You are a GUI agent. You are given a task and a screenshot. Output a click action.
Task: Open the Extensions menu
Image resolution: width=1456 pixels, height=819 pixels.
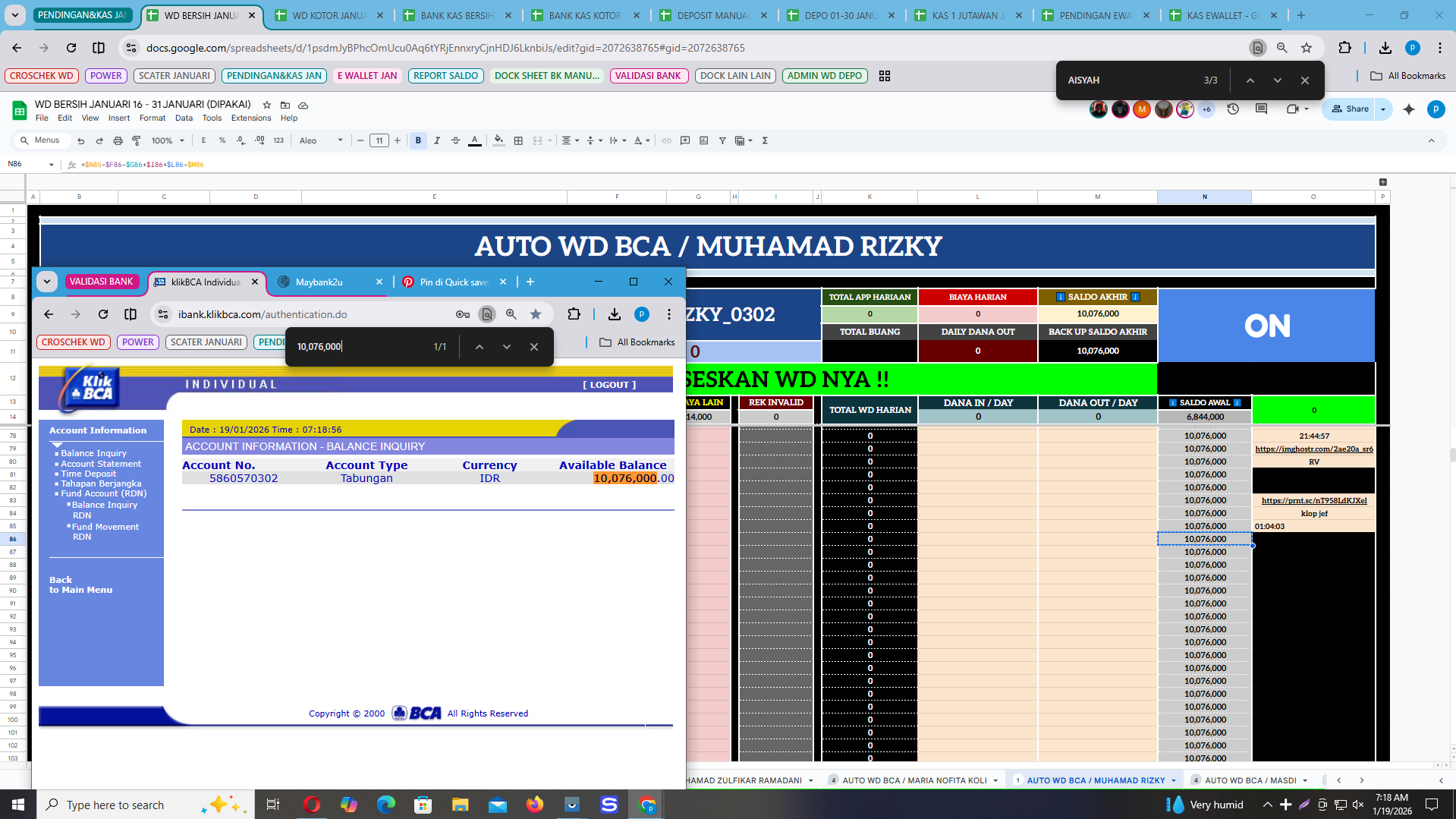pyautogui.click(x=251, y=118)
